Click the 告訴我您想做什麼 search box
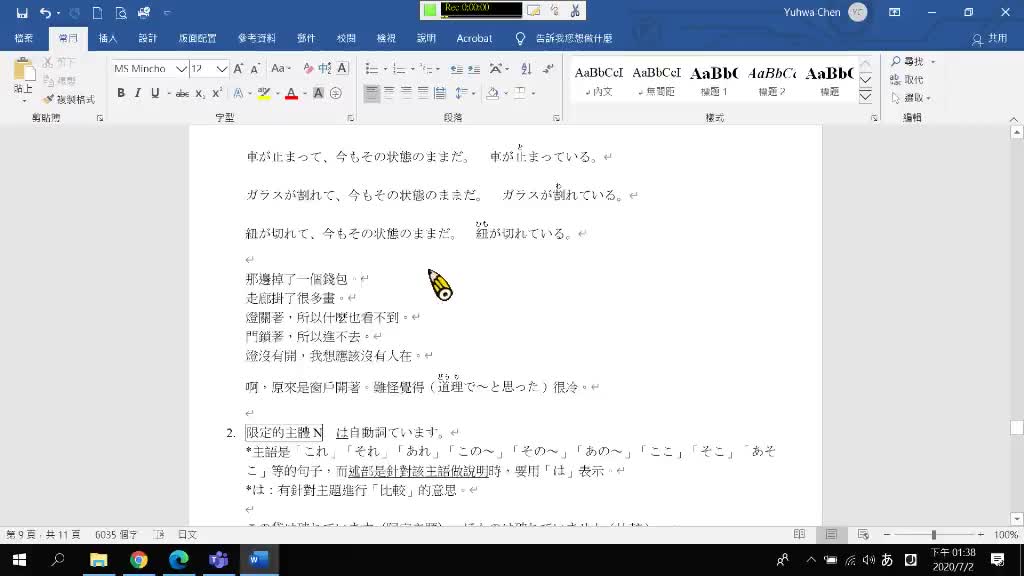This screenshot has height=576, width=1024. [x=574, y=39]
